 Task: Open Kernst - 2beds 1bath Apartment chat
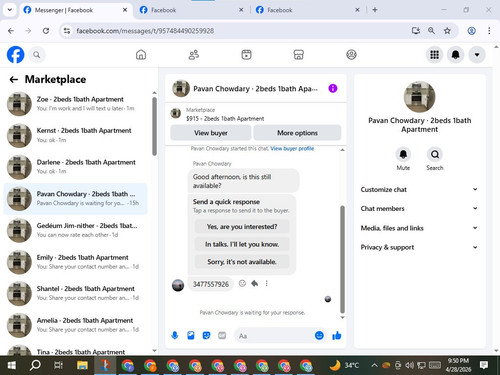[x=76, y=135]
